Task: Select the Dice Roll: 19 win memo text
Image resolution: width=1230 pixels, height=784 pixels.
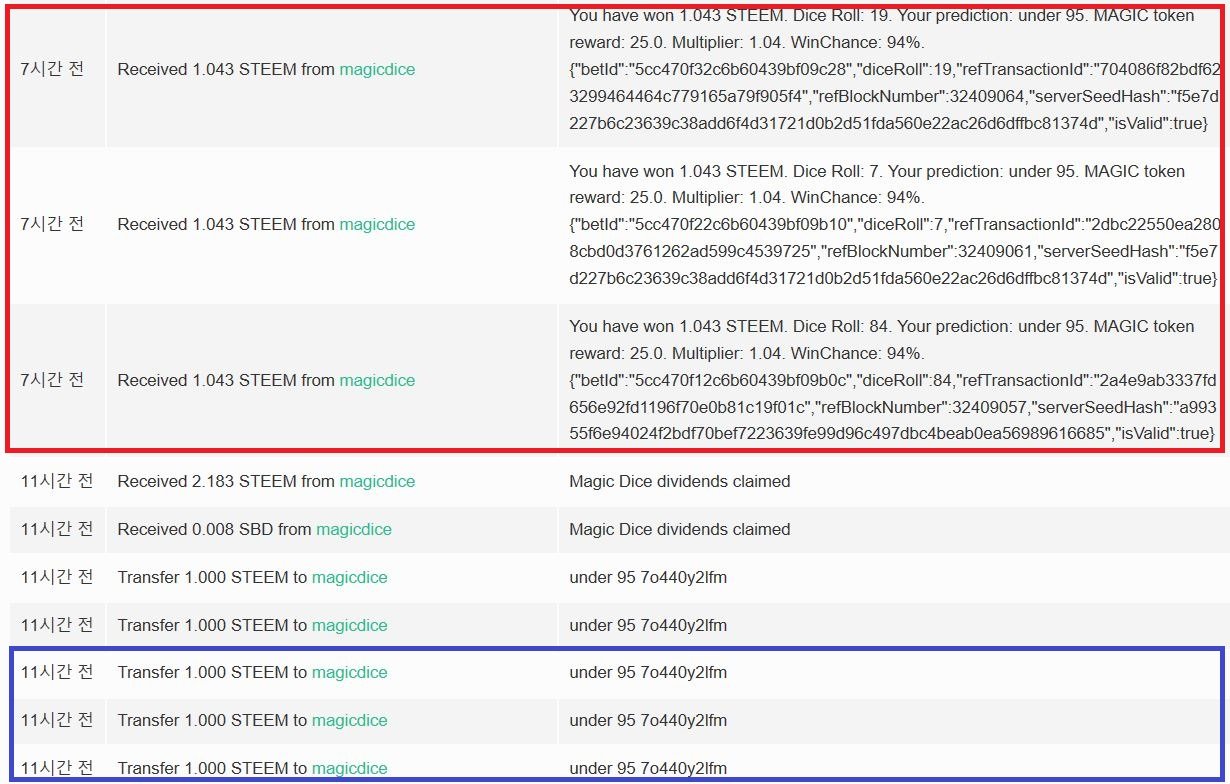Action: (x=893, y=69)
